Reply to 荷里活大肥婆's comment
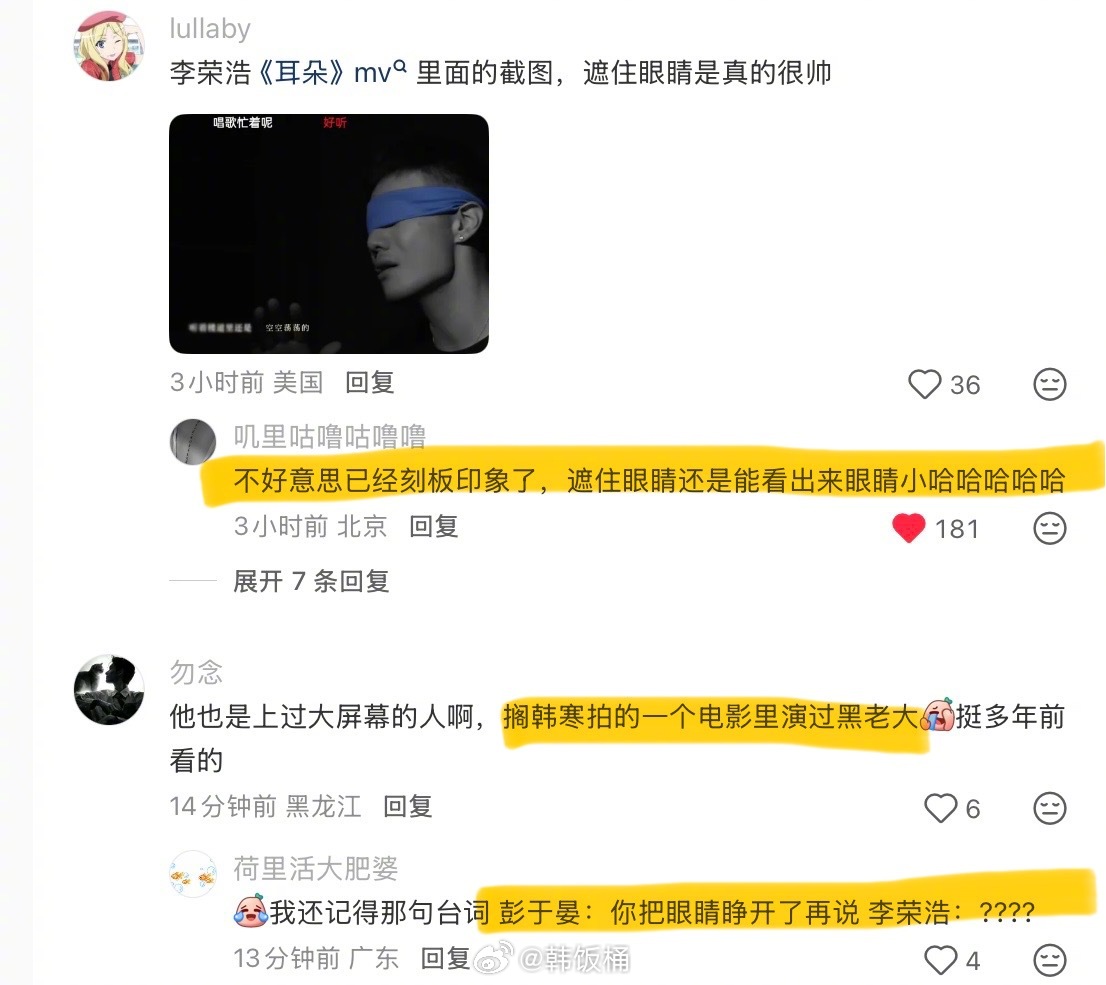Image resolution: width=1106 pixels, height=985 pixels. coord(445,958)
